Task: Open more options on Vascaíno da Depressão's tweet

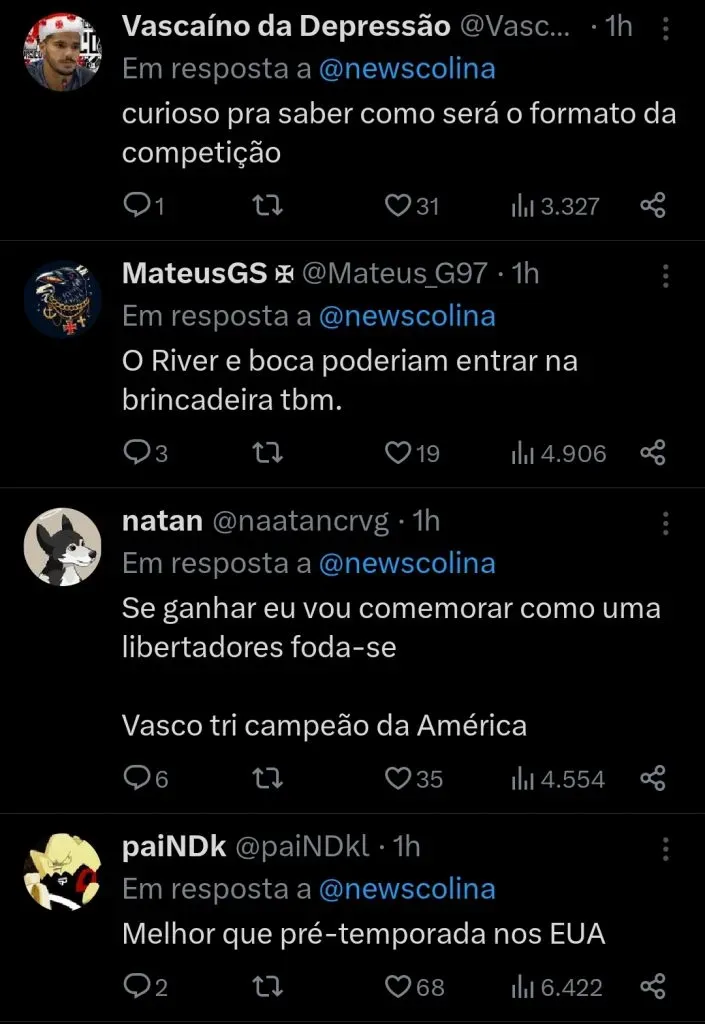Action: [x=667, y=29]
